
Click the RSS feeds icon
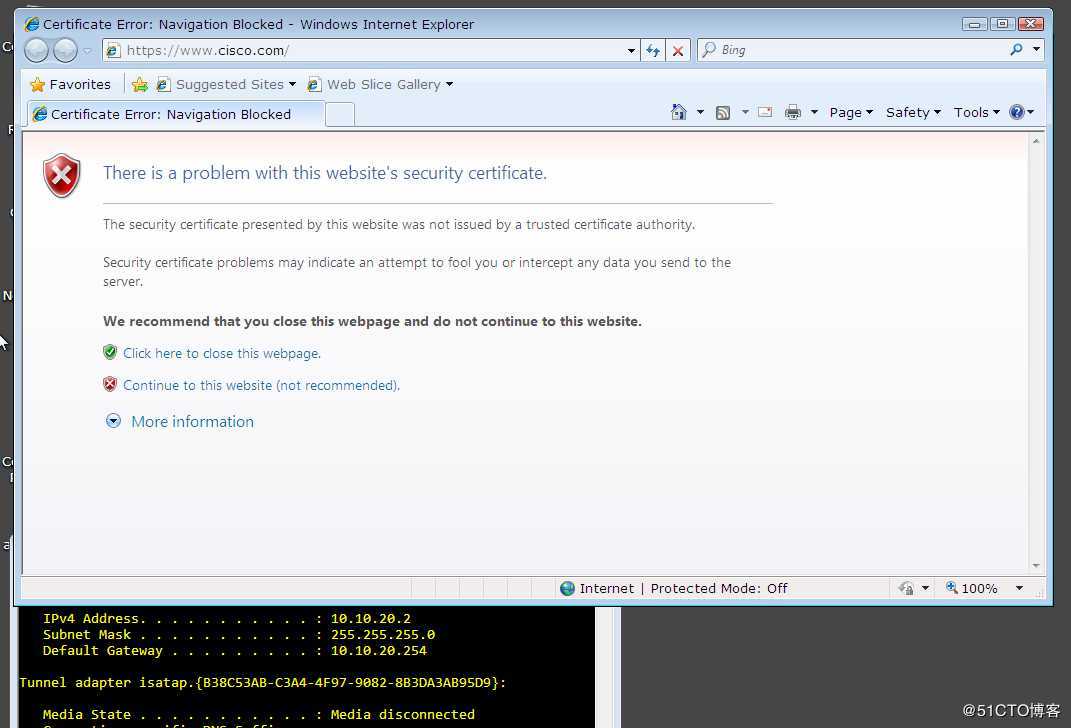[723, 113]
